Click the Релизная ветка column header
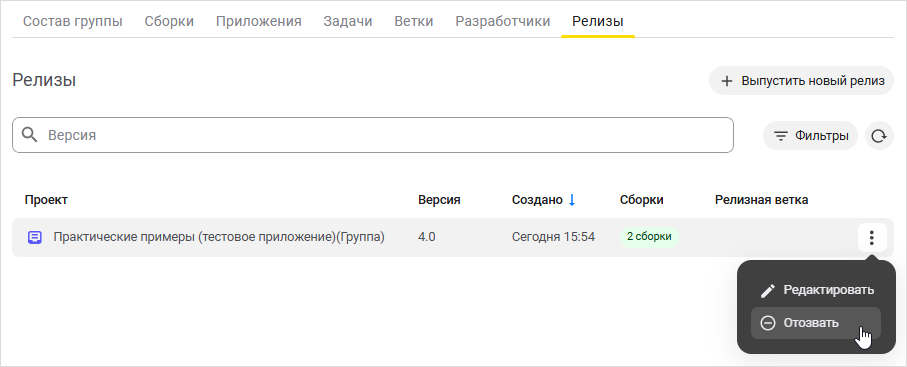This screenshot has width=907, height=367. (761, 200)
